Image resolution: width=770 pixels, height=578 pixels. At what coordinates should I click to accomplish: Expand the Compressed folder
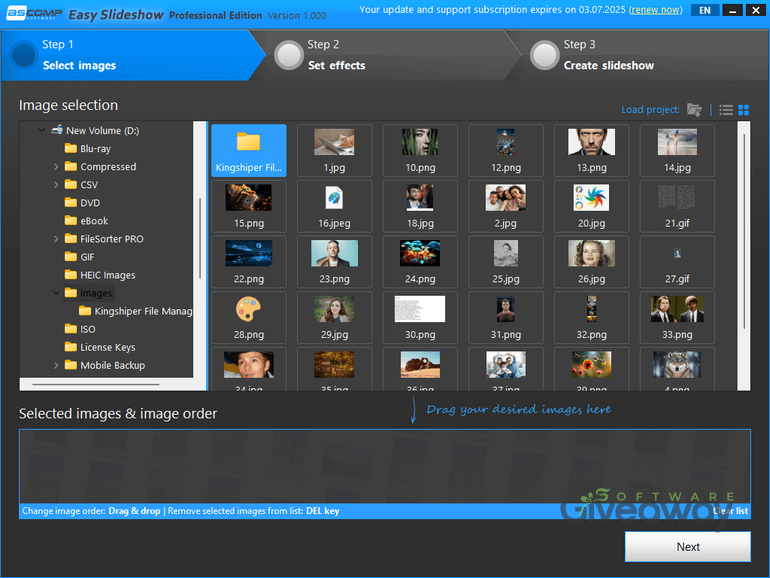[56, 167]
